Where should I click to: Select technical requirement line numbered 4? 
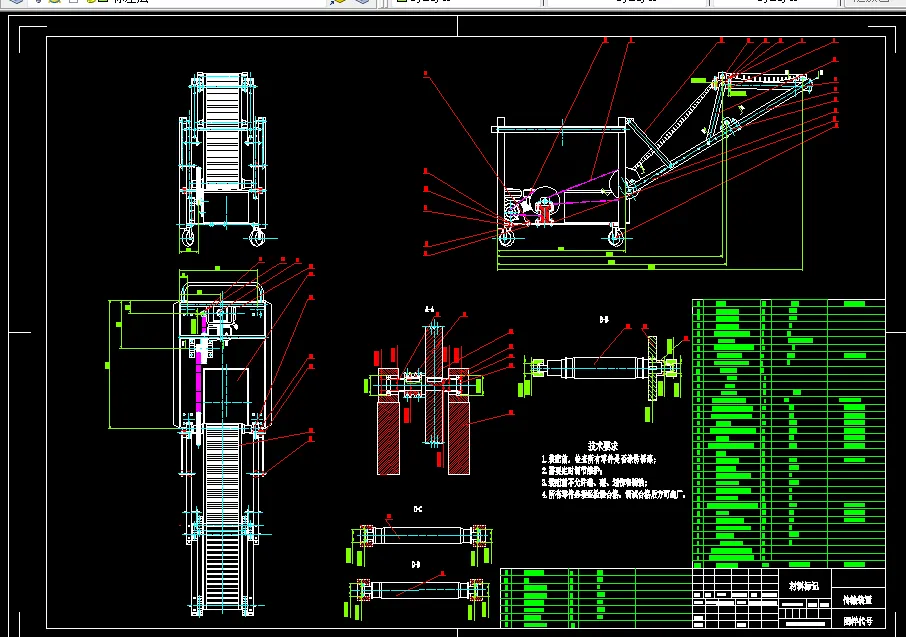pos(613,494)
